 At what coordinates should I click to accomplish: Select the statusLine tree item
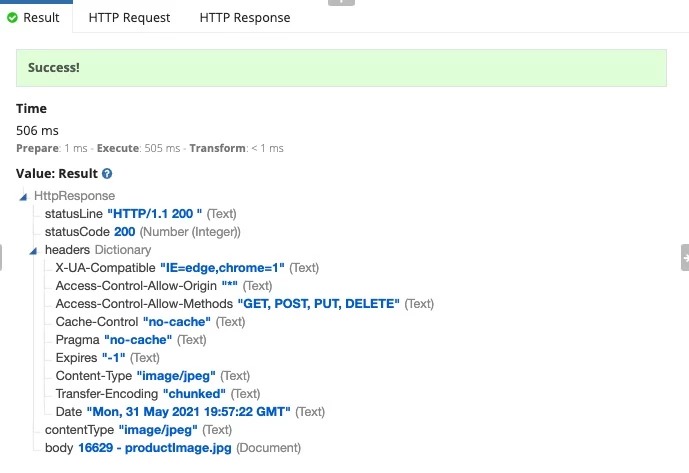[141, 214]
